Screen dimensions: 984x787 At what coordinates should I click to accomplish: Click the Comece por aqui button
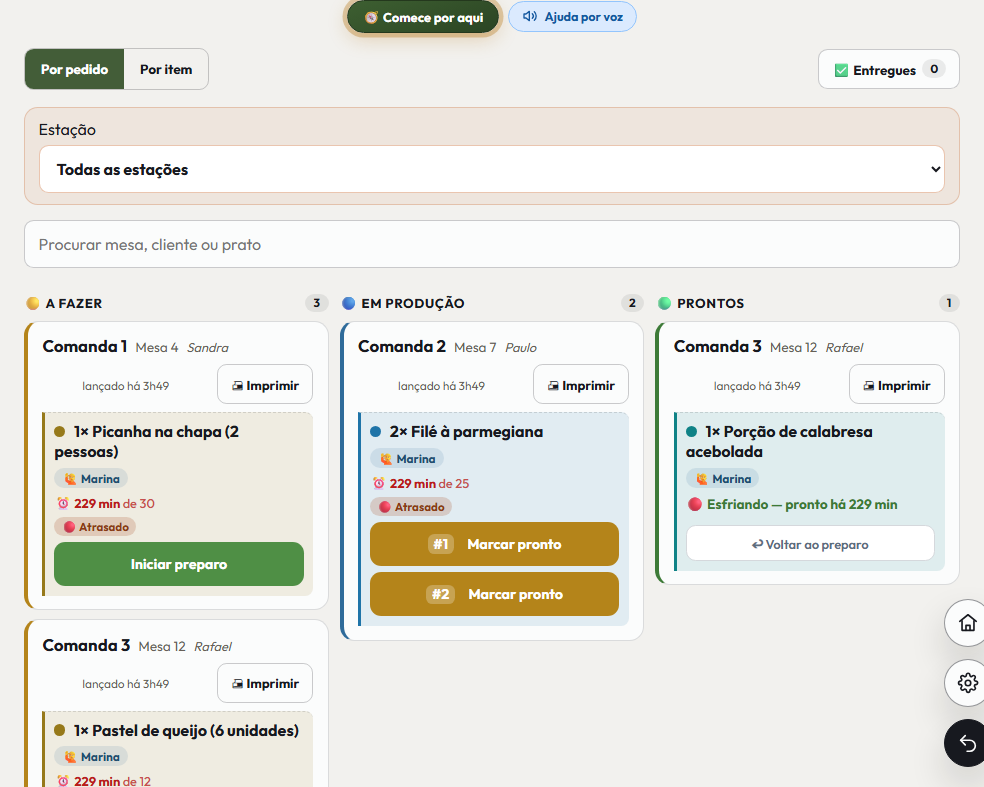point(423,18)
